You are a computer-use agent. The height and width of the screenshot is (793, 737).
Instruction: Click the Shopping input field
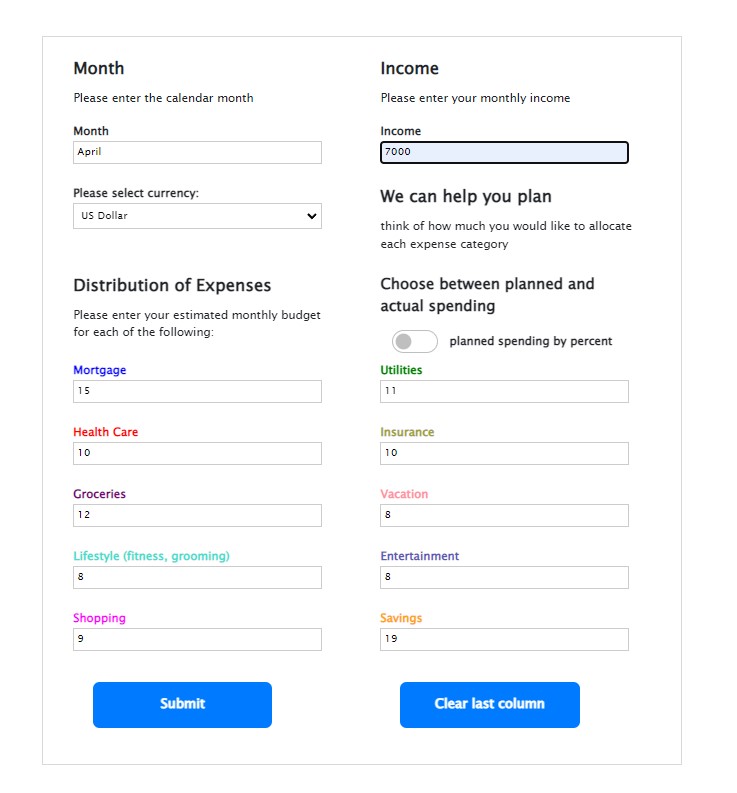point(197,639)
